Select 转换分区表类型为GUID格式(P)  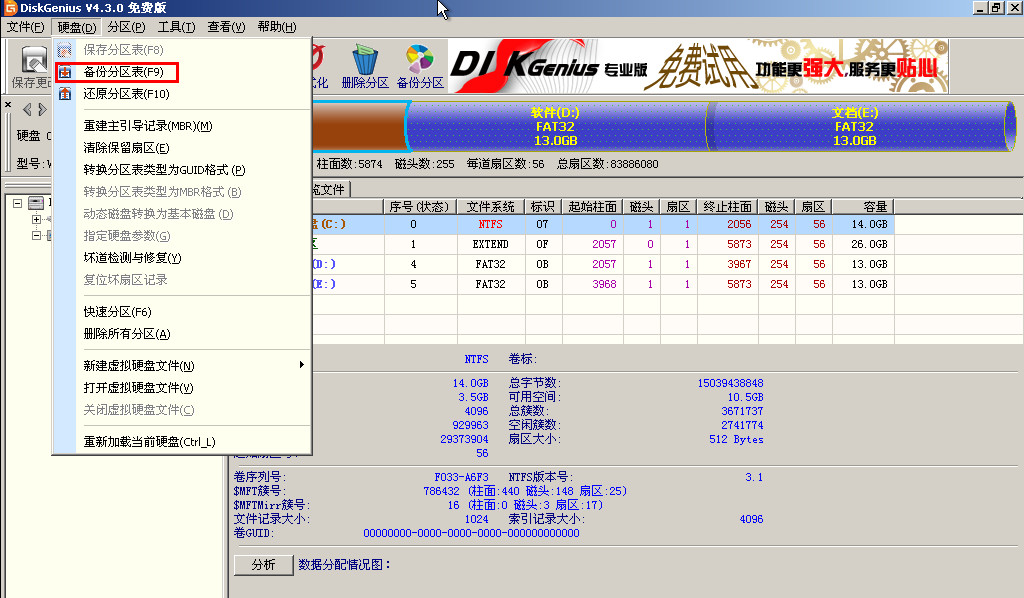[x=164, y=170]
